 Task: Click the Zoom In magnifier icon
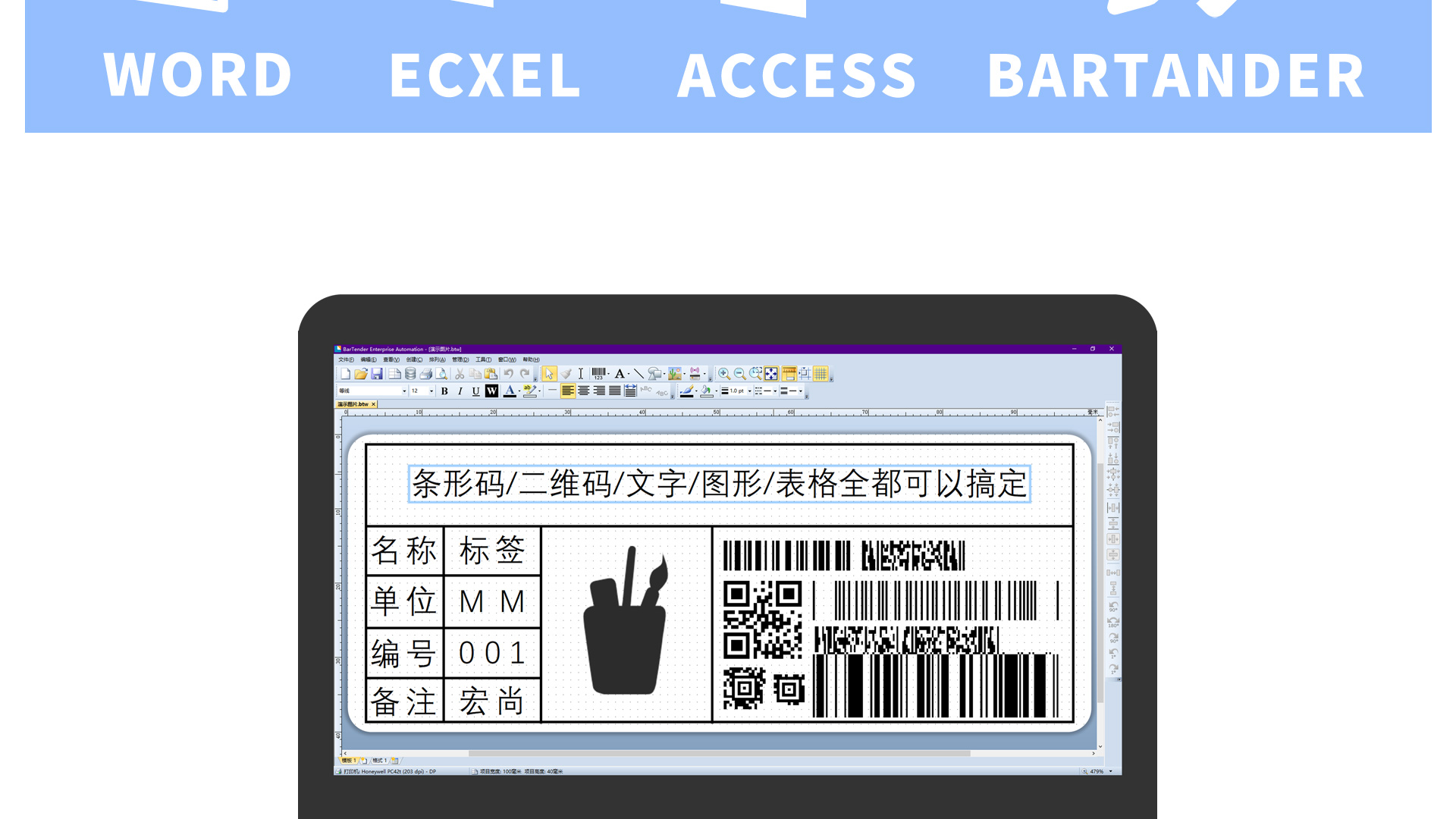pos(724,374)
